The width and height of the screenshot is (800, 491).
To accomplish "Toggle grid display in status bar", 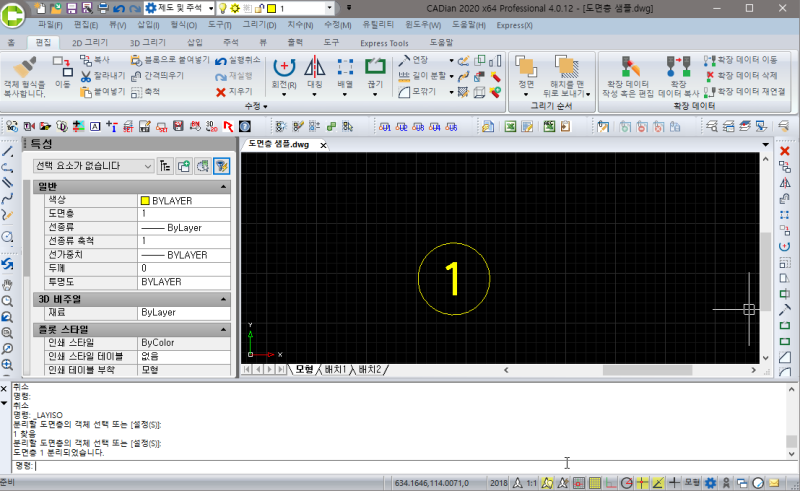I will (594, 482).
